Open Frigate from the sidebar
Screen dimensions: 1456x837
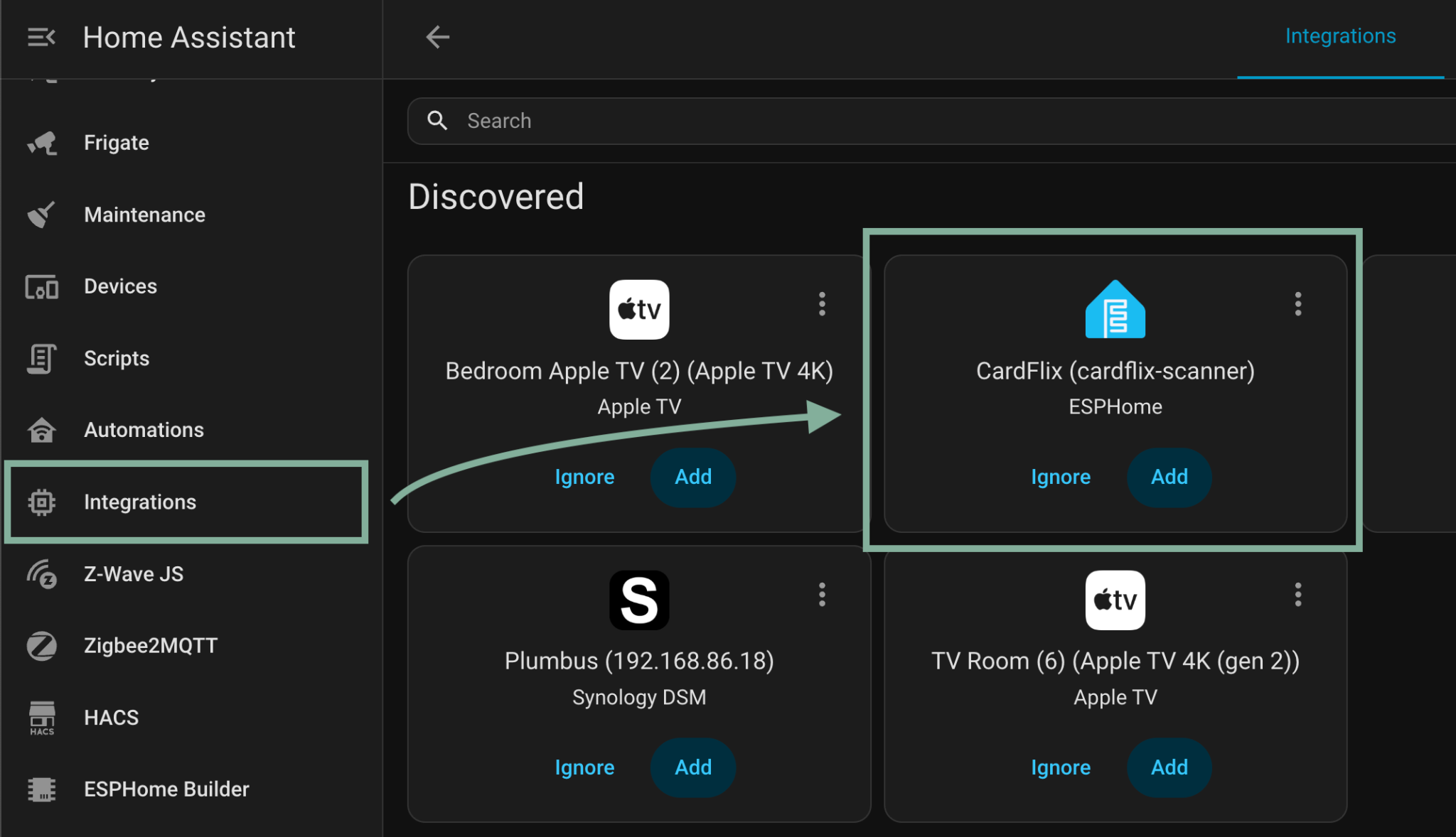117,143
